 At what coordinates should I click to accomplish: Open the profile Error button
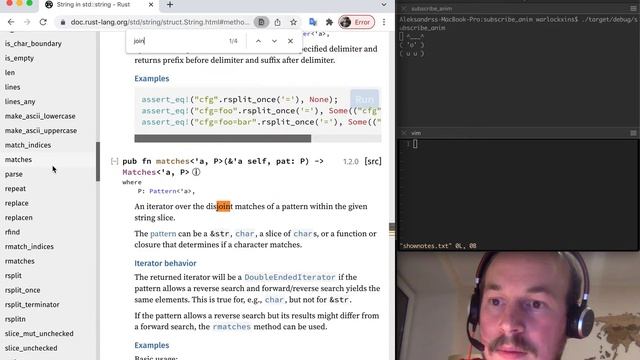[357, 22]
